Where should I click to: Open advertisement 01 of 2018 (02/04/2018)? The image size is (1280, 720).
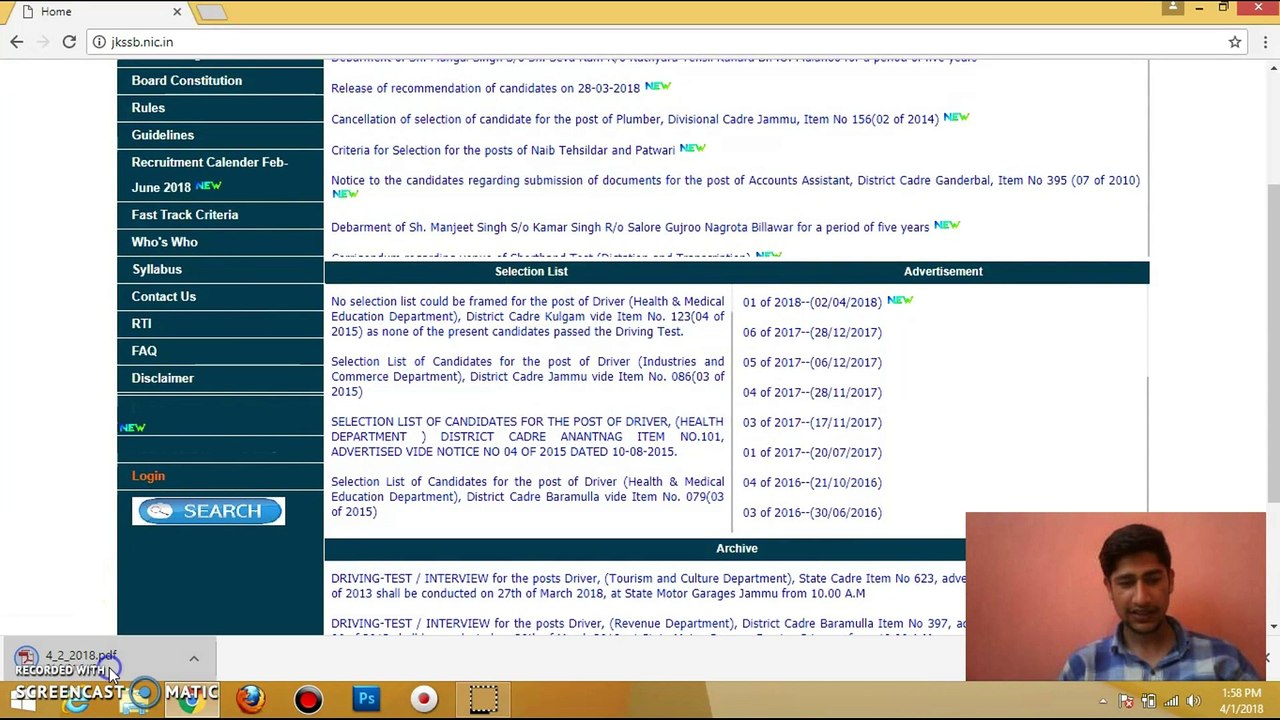tap(812, 302)
